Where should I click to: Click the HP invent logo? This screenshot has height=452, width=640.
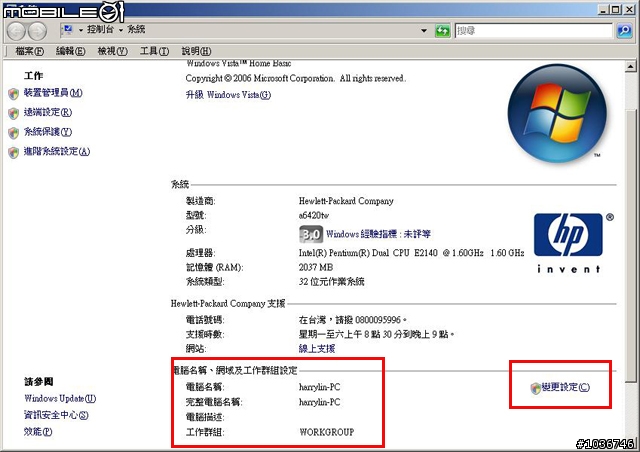pos(573,243)
